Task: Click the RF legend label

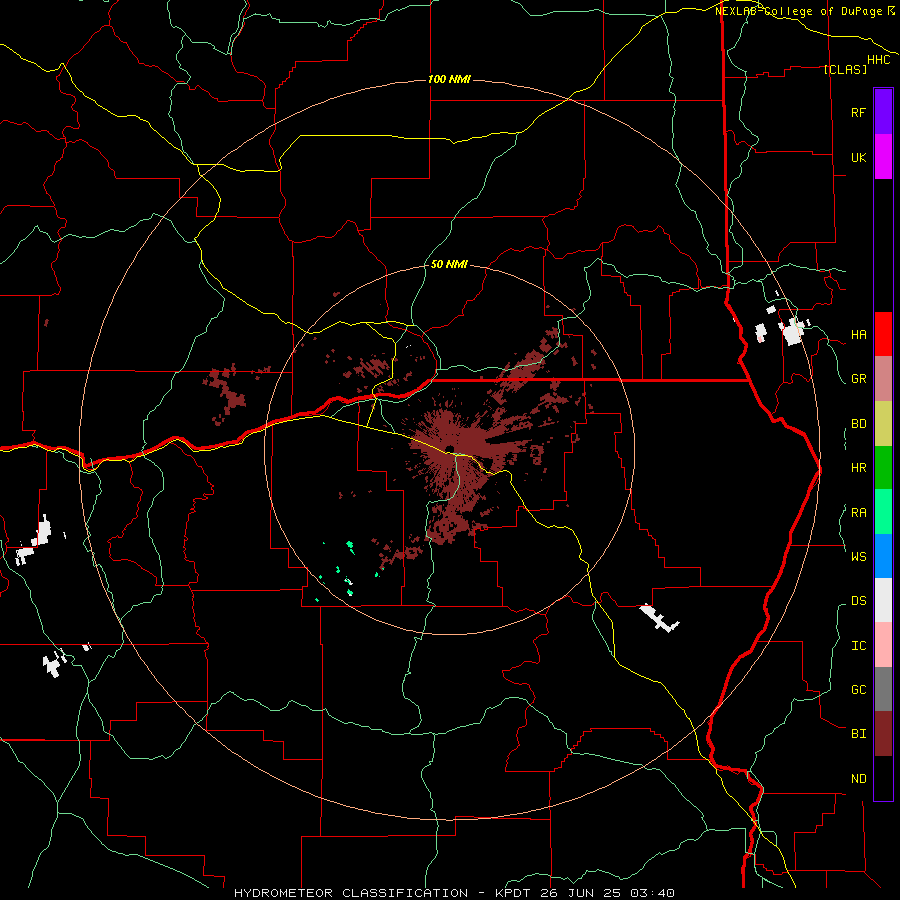Action: 858,112
